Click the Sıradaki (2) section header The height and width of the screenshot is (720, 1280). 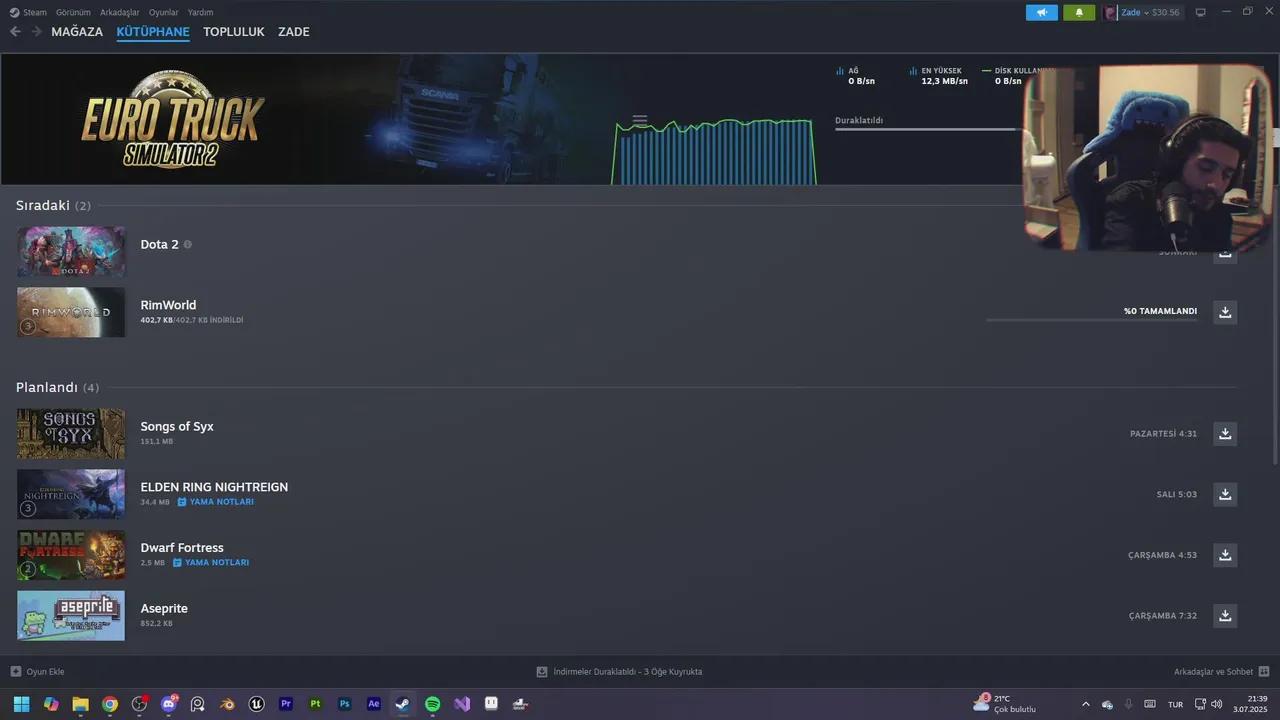tap(53, 205)
